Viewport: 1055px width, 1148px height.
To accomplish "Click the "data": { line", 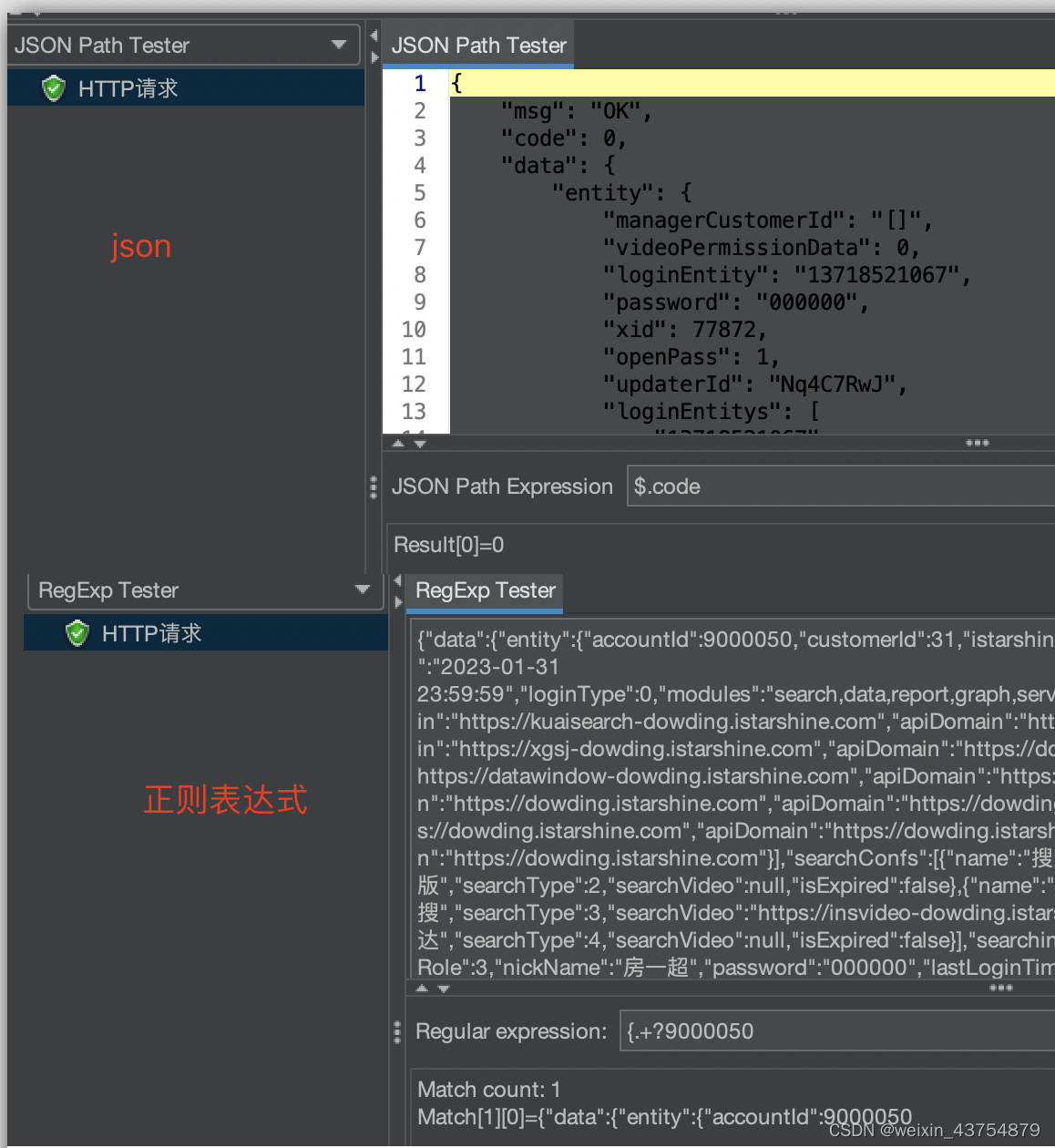I will pos(558,166).
